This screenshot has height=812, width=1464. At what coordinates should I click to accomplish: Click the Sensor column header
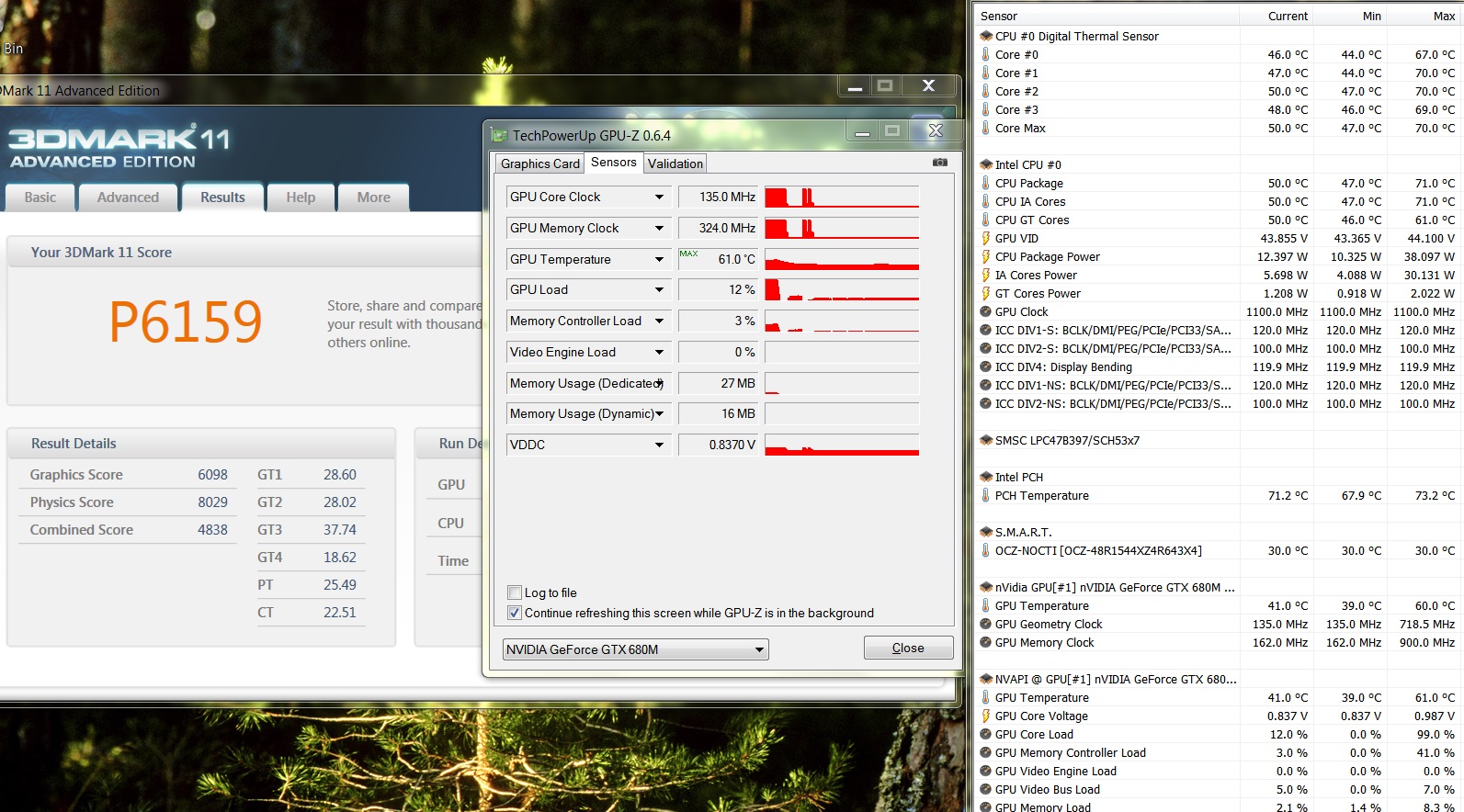(x=1107, y=16)
